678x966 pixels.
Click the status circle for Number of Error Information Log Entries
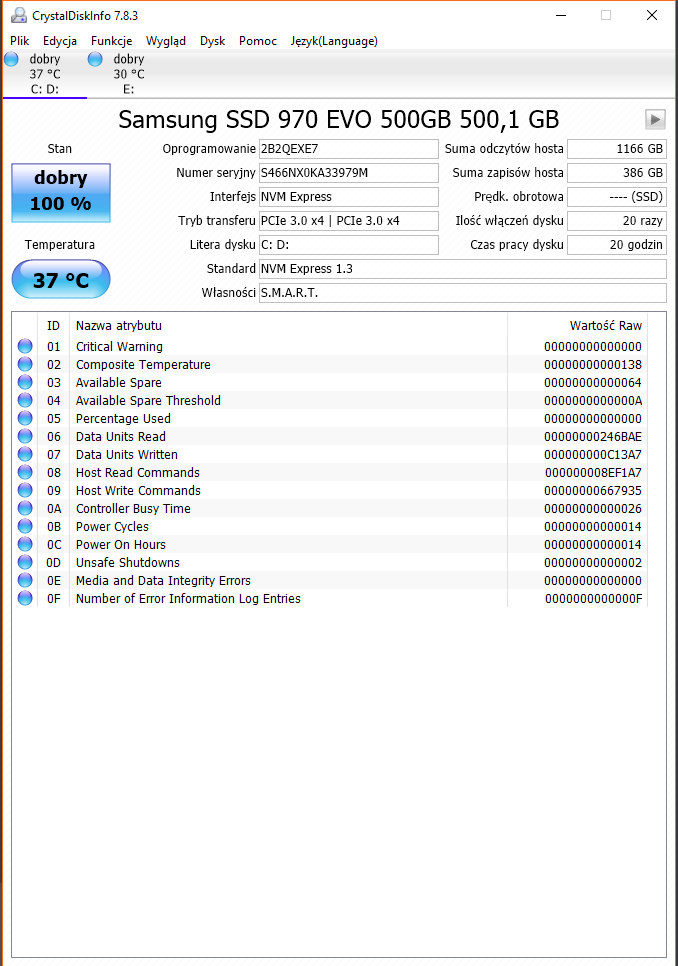click(x=25, y=598)
